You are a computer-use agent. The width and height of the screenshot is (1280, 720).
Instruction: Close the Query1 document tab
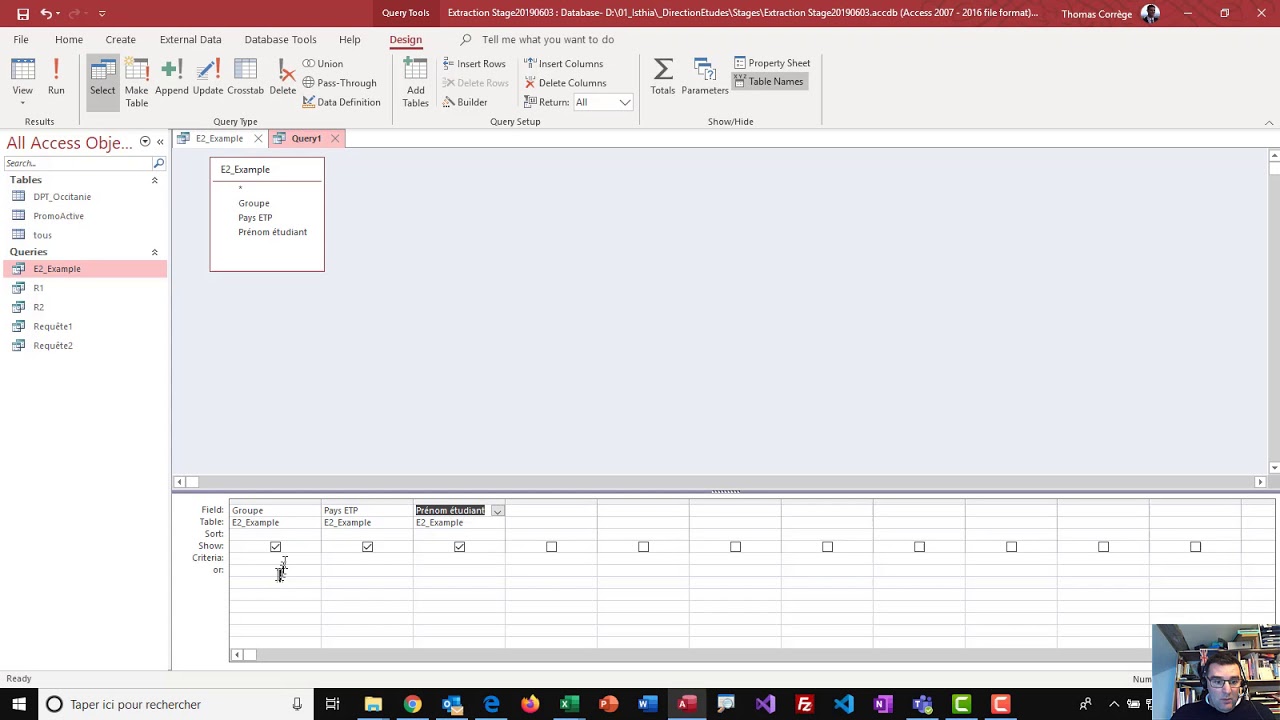click(335, 139)
